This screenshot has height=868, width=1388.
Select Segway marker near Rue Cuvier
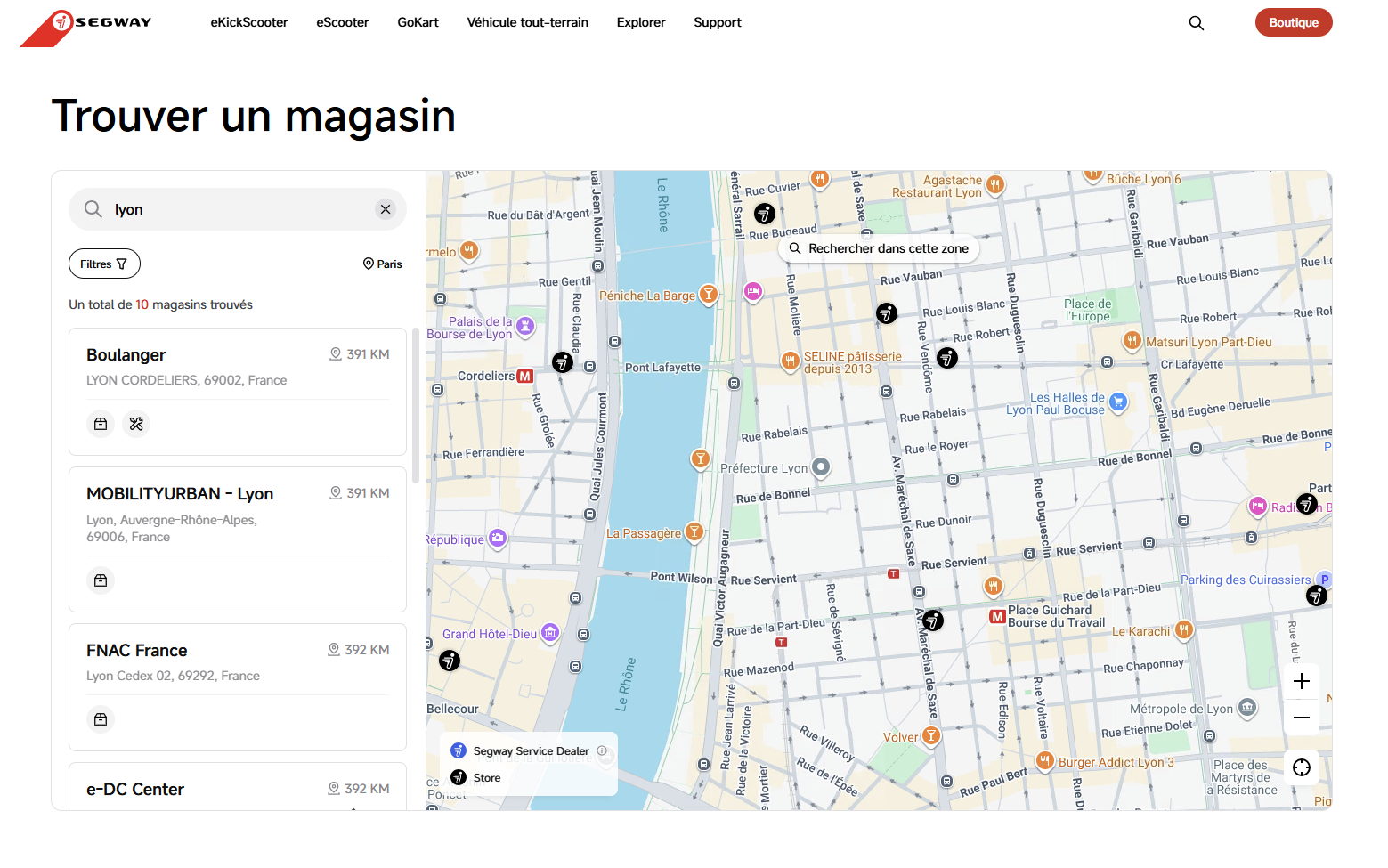coord(765,214)
